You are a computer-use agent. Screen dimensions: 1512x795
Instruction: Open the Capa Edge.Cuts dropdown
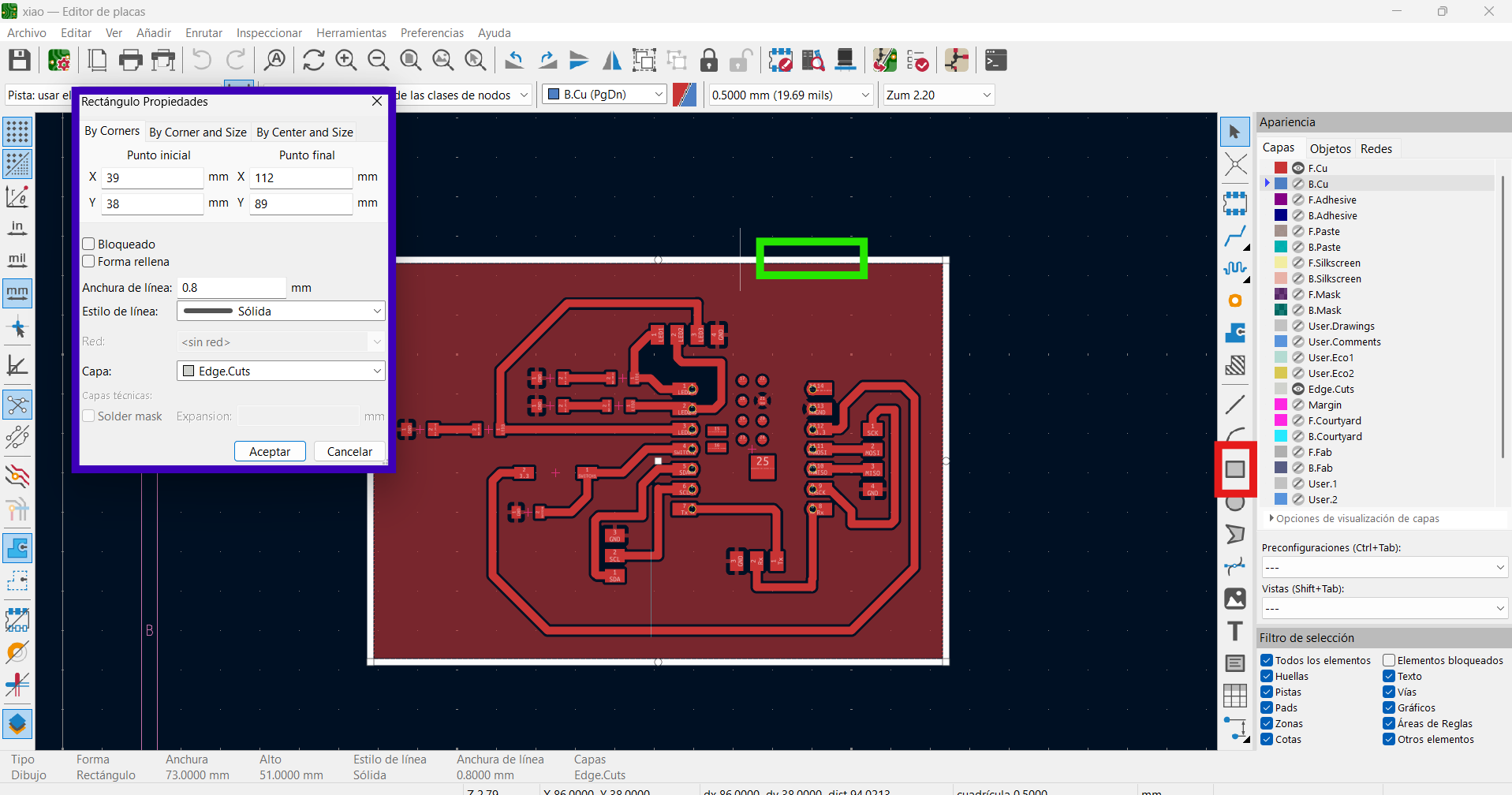tap(281, 371)
